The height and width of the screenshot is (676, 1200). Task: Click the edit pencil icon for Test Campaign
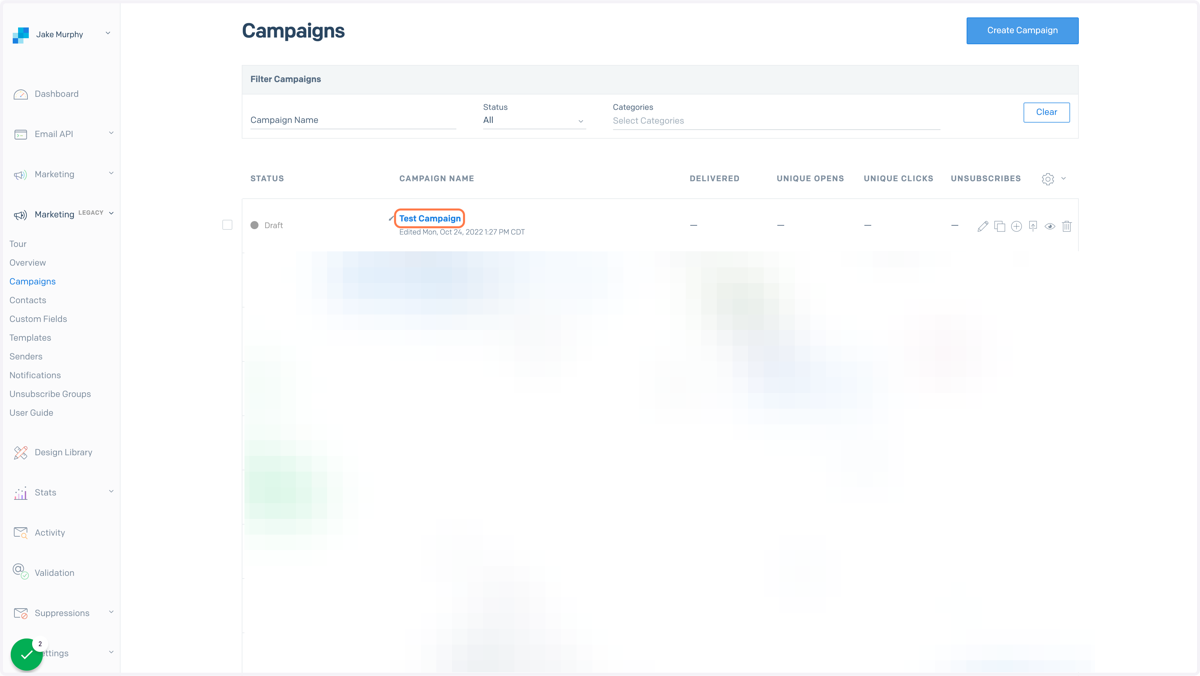(983, 226)
